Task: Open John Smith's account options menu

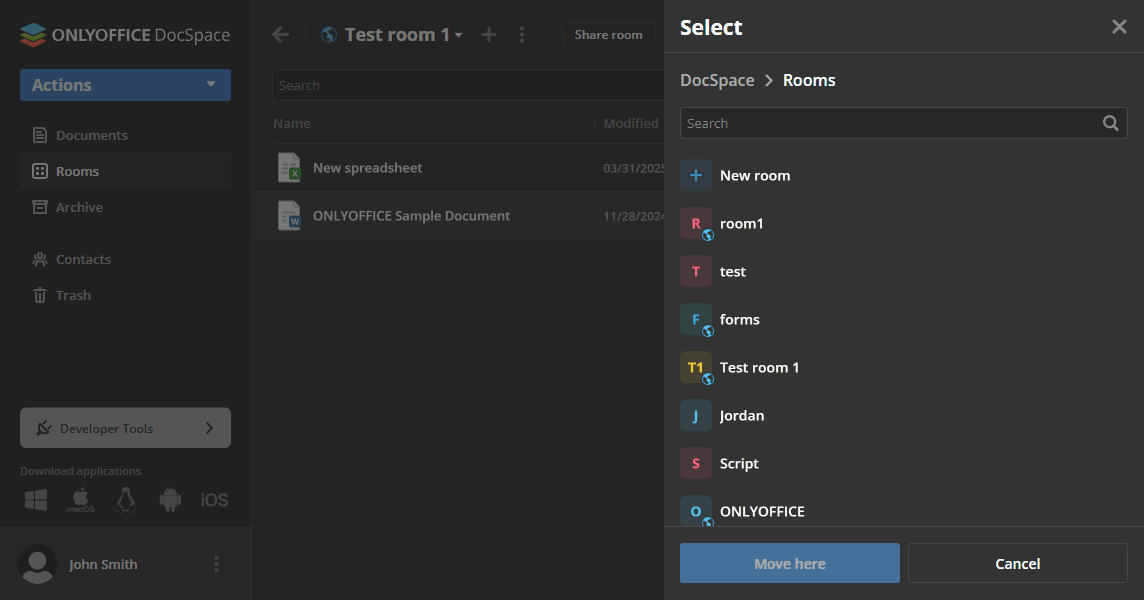Action: (x=216, y=564)
